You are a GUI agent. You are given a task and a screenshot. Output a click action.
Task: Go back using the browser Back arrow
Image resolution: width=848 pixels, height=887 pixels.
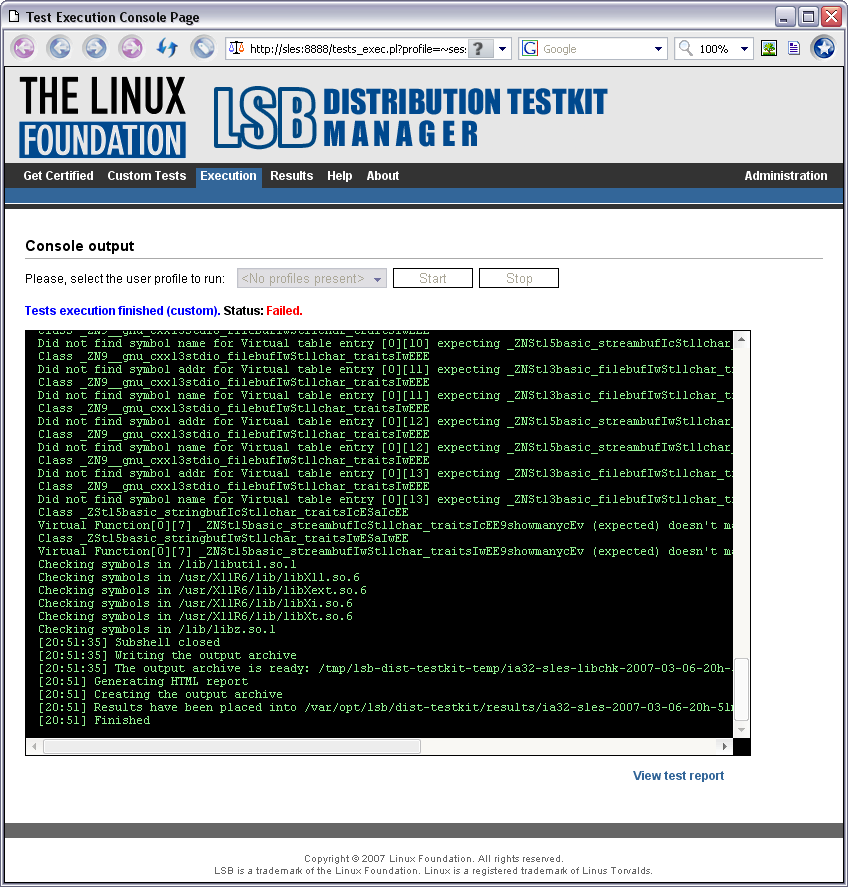59,48
